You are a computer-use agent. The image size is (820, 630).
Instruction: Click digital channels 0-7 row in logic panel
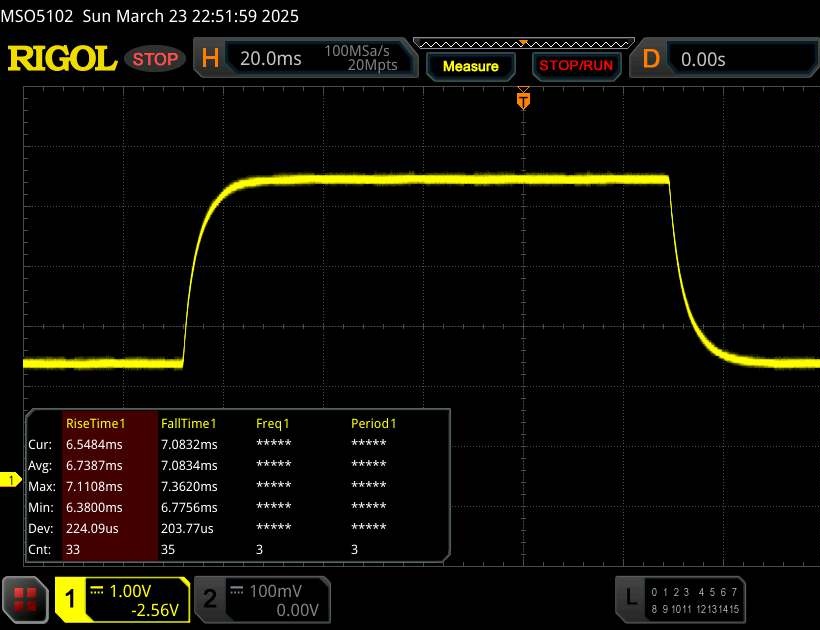tap(694, 592)
